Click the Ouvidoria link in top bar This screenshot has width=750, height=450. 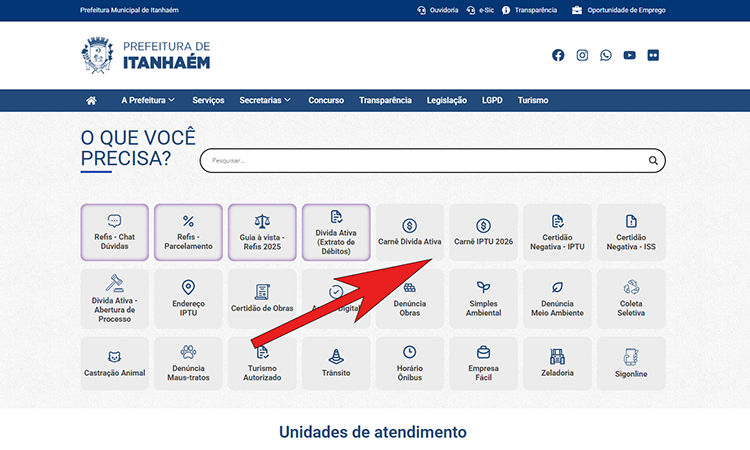tap(437, 10)
